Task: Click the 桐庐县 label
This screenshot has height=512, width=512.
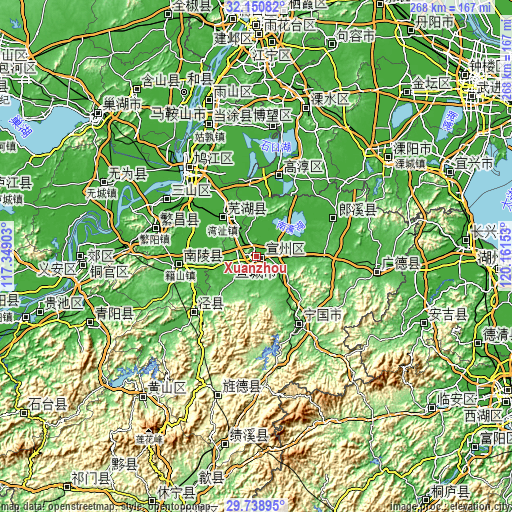Action: [x=450, y=492]
